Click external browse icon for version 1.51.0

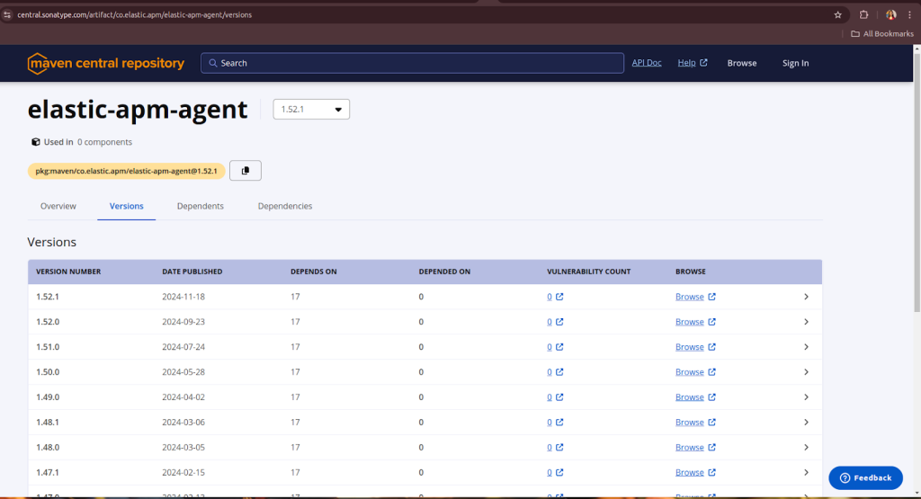tap(712, 347)
